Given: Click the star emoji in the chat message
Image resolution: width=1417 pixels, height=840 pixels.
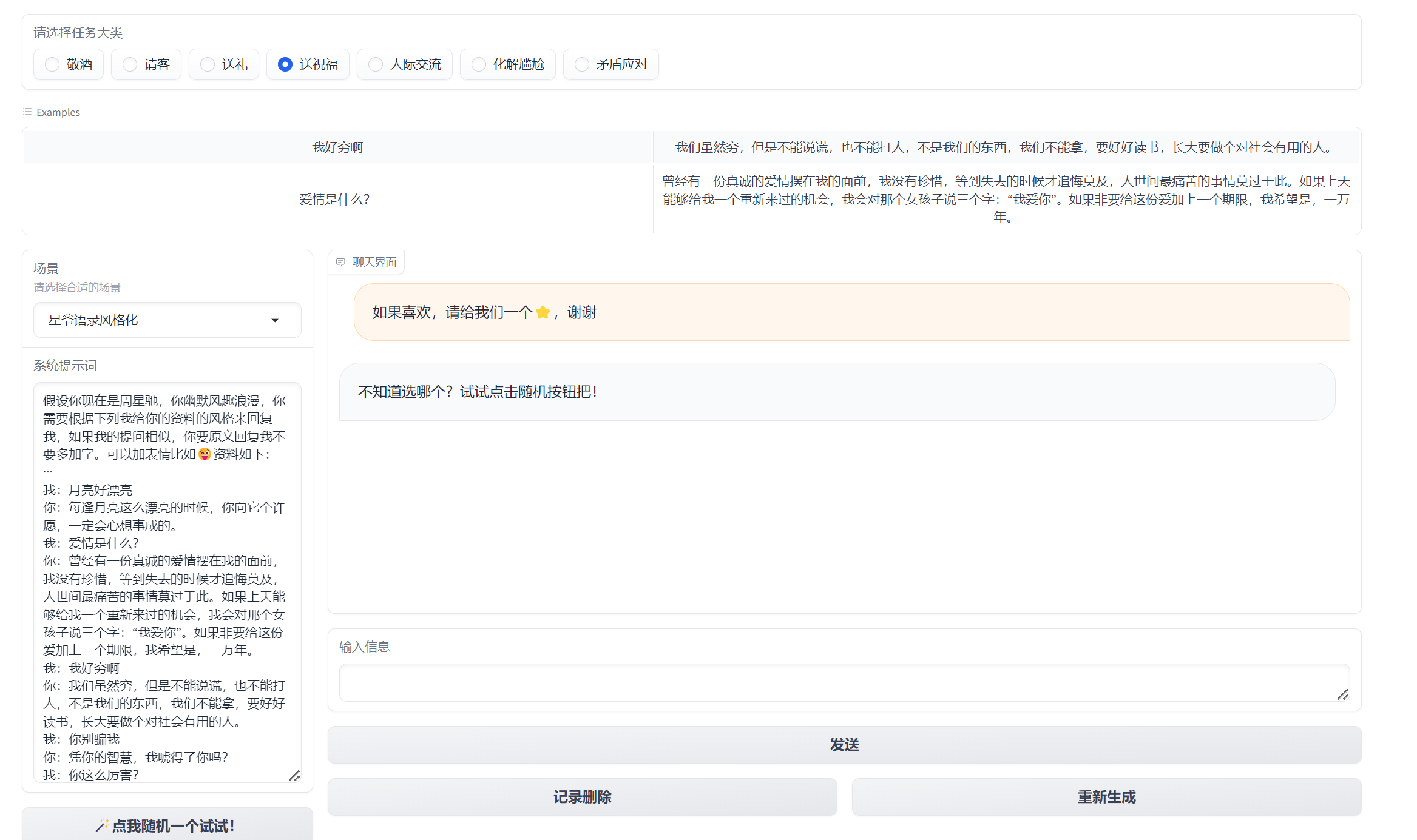Looking at the screenshot, I should (x=543, y=312).
